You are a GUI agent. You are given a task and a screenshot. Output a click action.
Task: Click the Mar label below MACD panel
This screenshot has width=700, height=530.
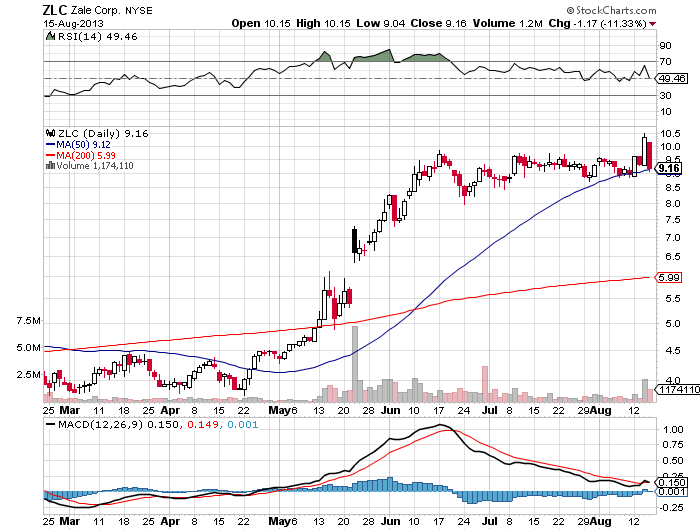pos(70,522)
